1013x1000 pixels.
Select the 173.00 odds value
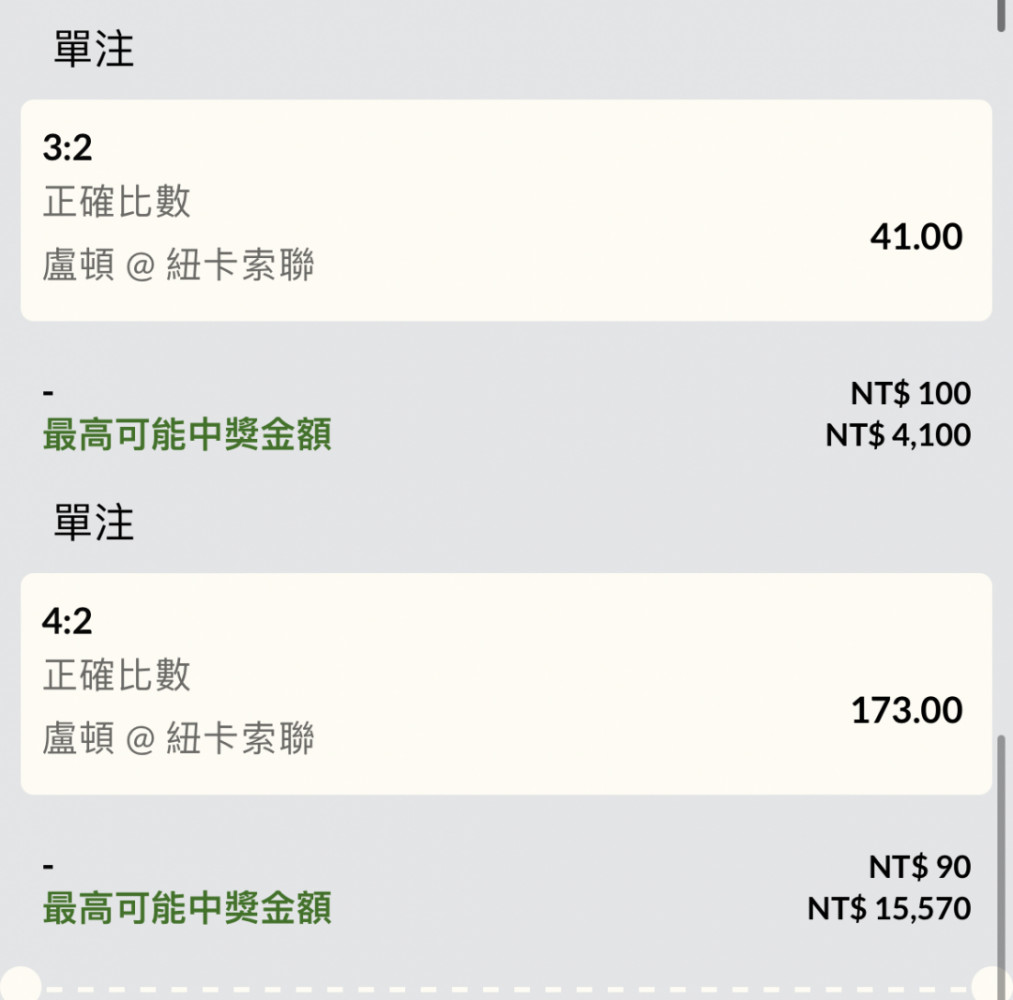click(907, 710)
